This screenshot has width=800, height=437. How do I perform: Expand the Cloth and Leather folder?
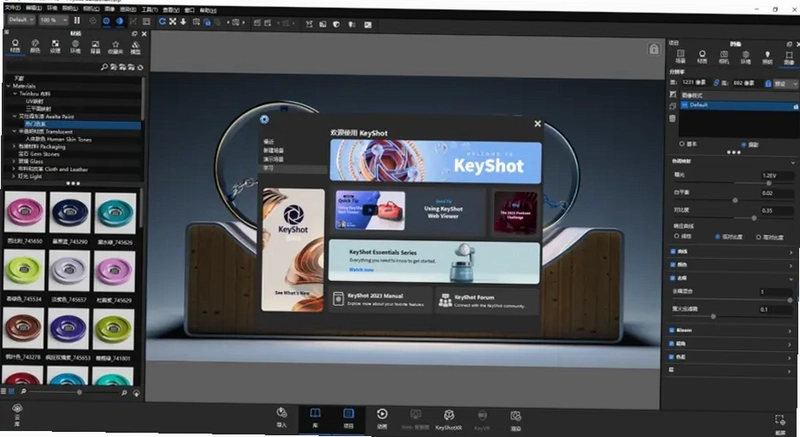click(x=14, y=169)
